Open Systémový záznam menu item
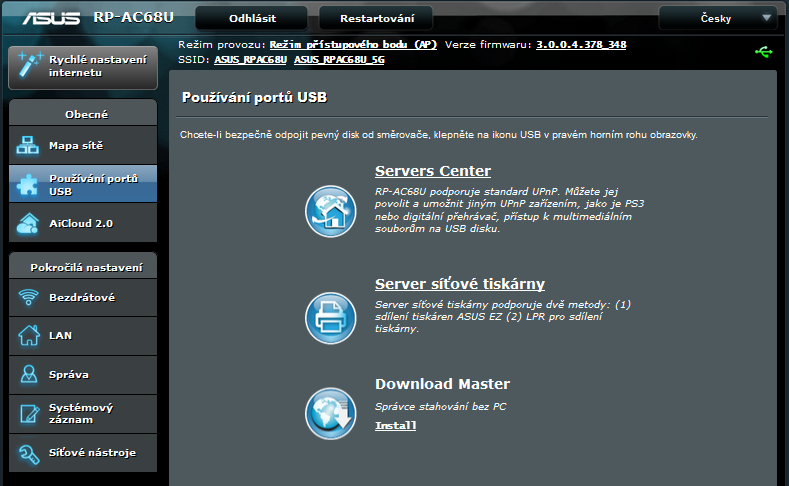The height and width of the screenshot is (486, 789). [x=83, y=414]
